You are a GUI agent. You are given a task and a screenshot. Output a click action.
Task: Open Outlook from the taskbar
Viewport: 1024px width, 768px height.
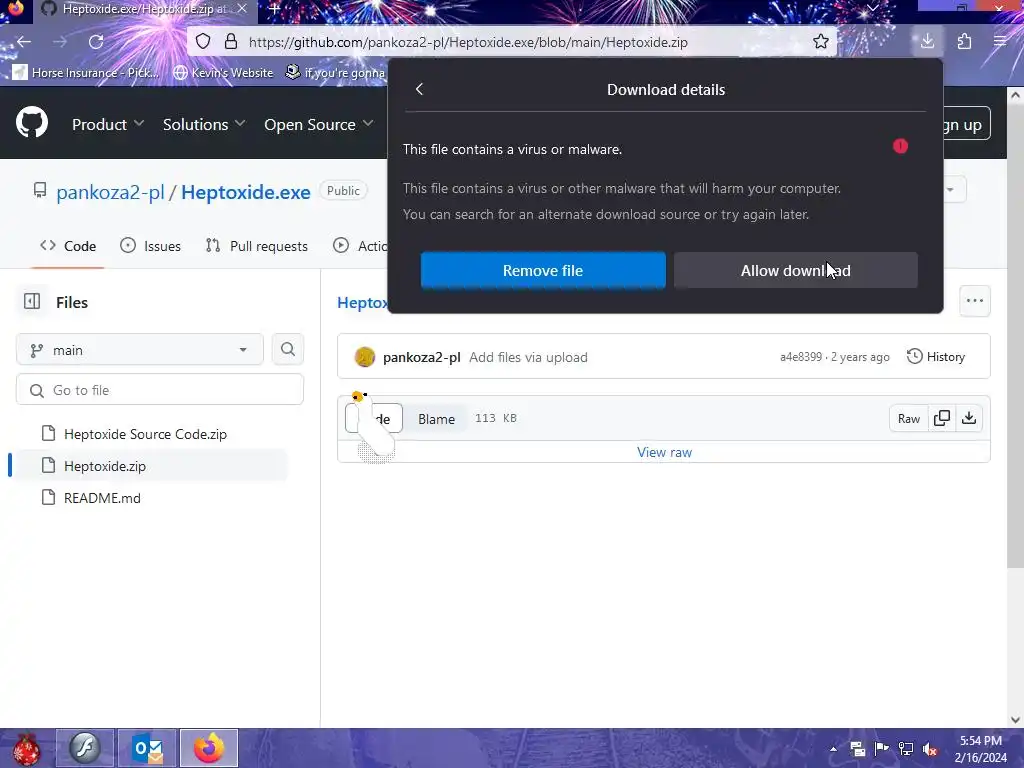click(147, 748)
